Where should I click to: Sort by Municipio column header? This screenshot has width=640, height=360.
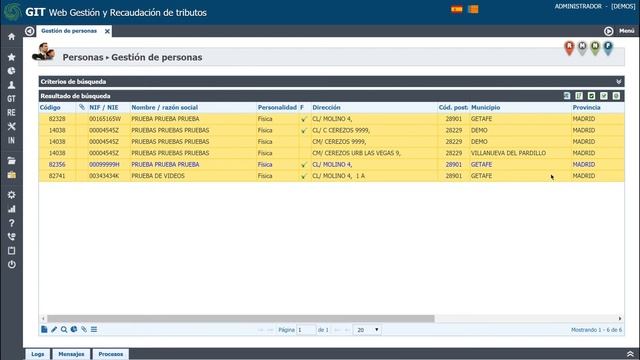(485, 107)
